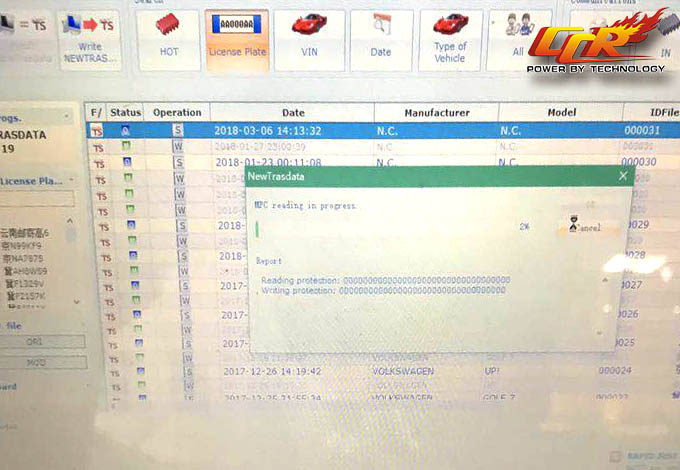Click Writing protection report line
Screen dimensions: 680x470
tap(383, 290)
